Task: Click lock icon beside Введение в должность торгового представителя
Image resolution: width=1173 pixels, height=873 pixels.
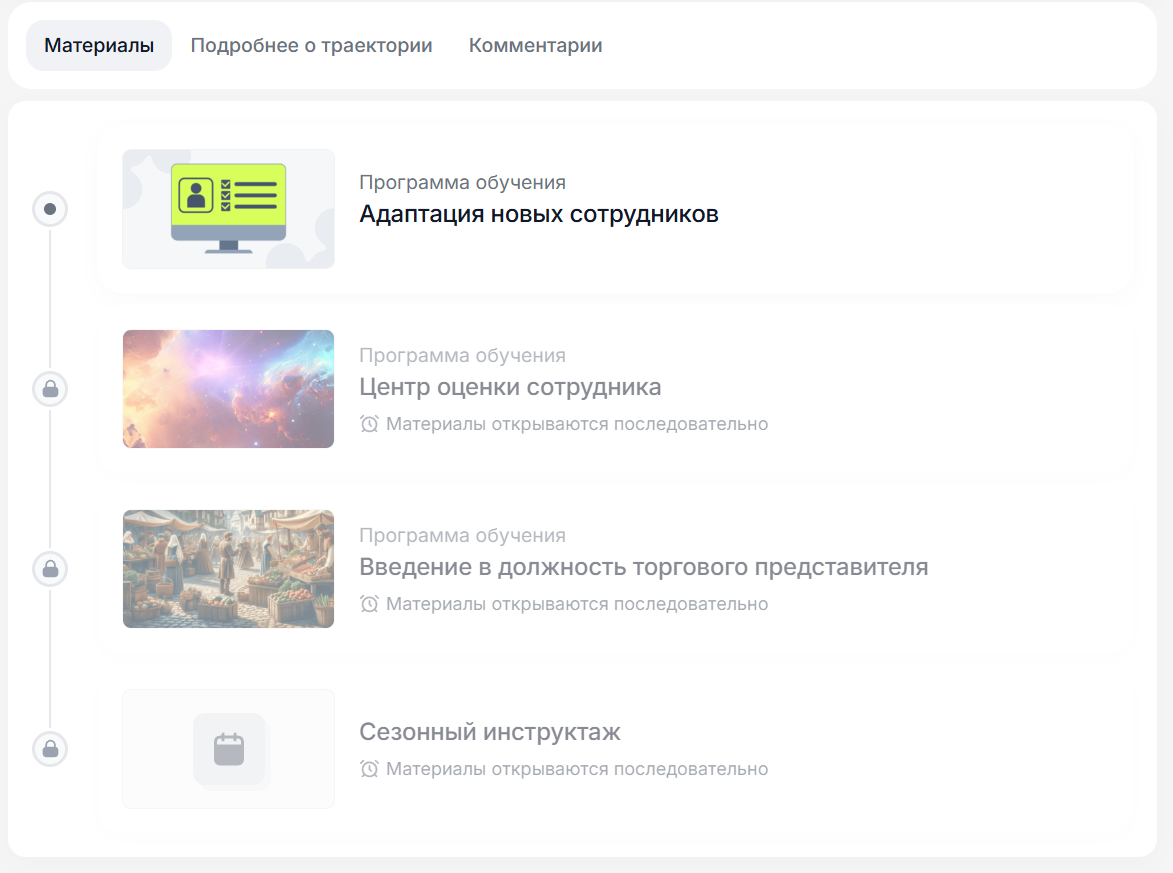Action: [x=50, y=569]
